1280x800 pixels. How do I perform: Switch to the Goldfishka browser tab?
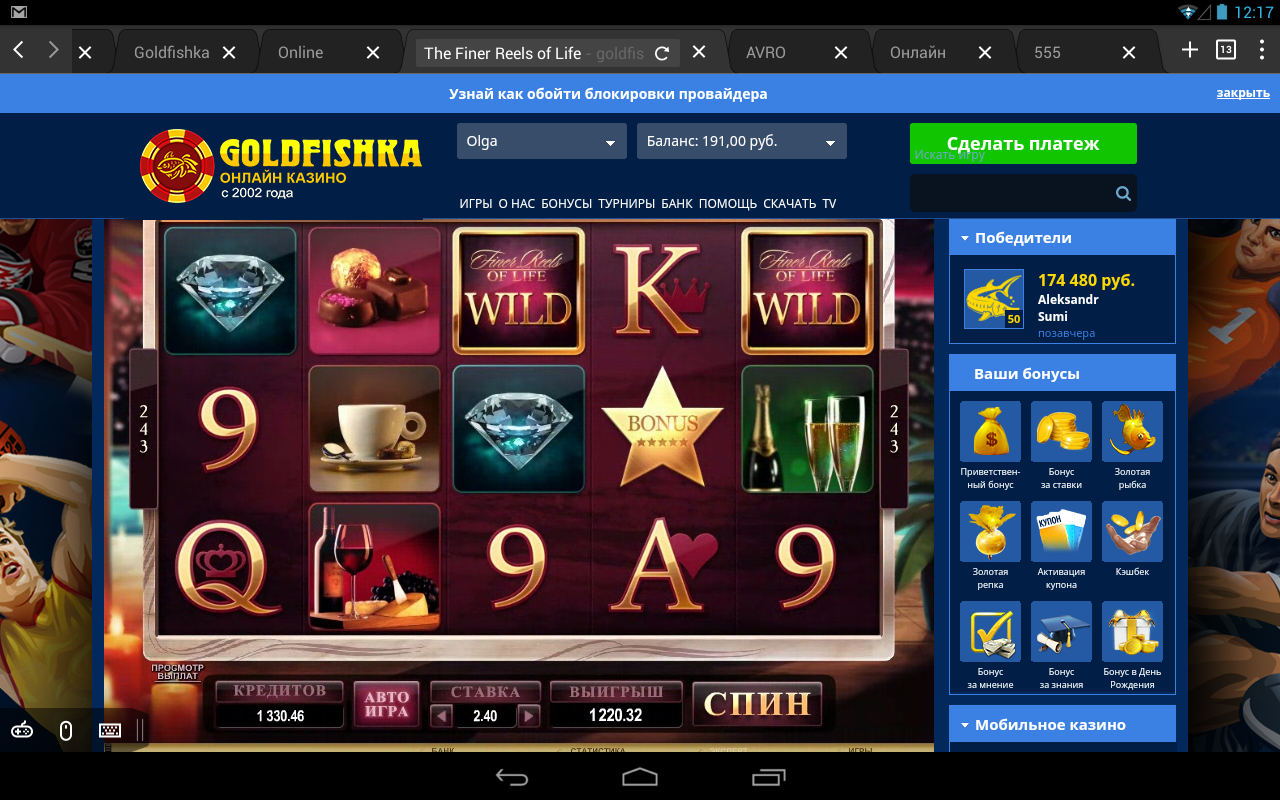172,52
